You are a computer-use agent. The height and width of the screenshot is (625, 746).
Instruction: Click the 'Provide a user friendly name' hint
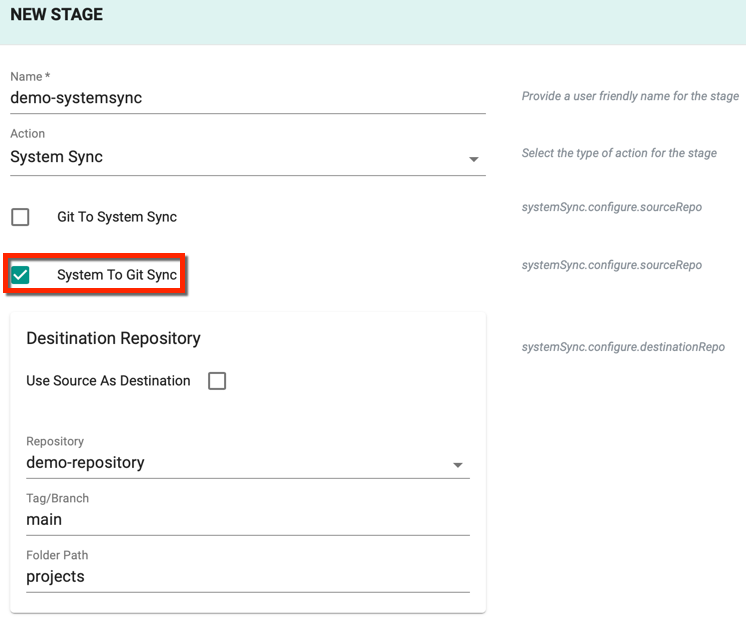630,96
